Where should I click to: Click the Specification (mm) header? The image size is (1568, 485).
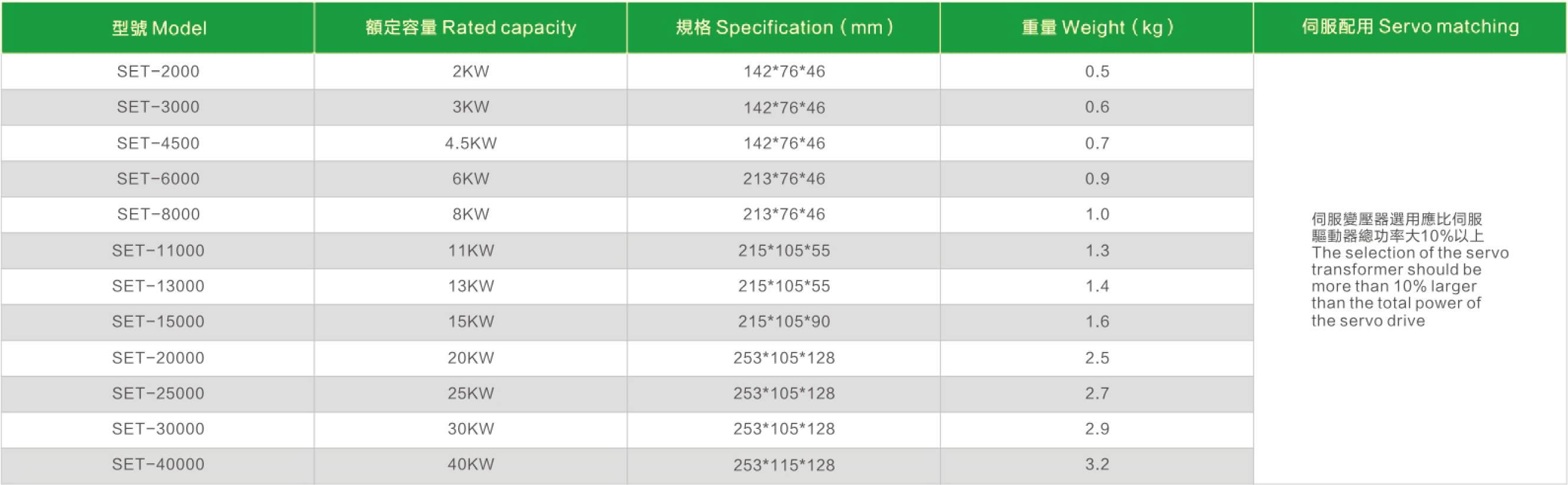tap(783, 28)
